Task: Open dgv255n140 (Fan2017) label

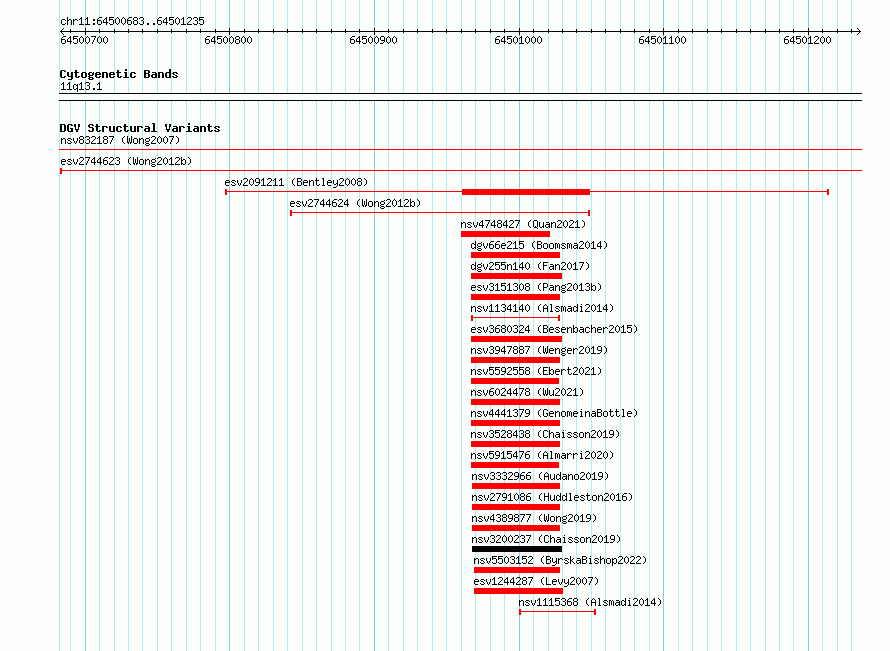Action: pos(530,266)
